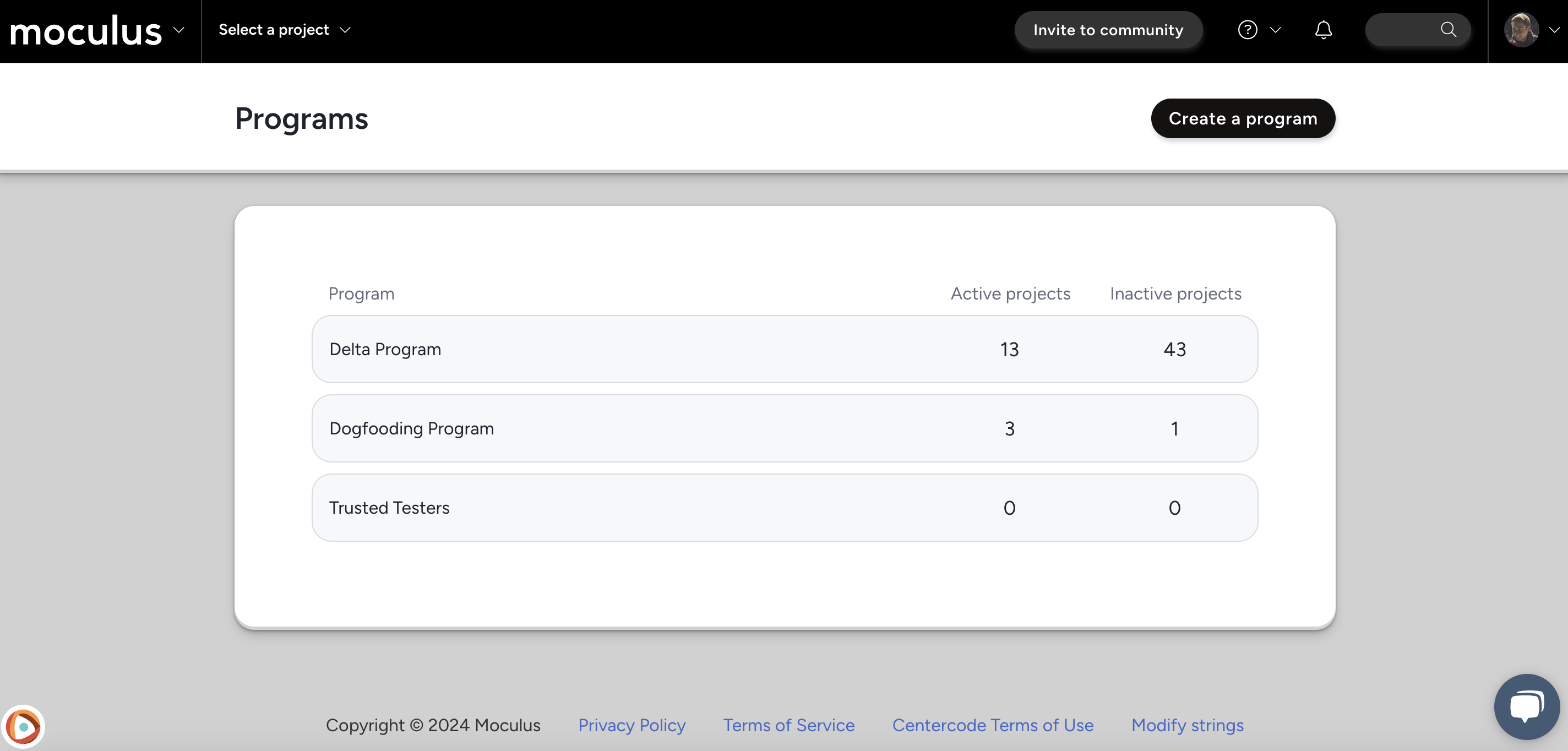Click Delta Program active count 13
This screenshot has height=751, width=1568.
pyautogui.click(x=1009, y=349)
